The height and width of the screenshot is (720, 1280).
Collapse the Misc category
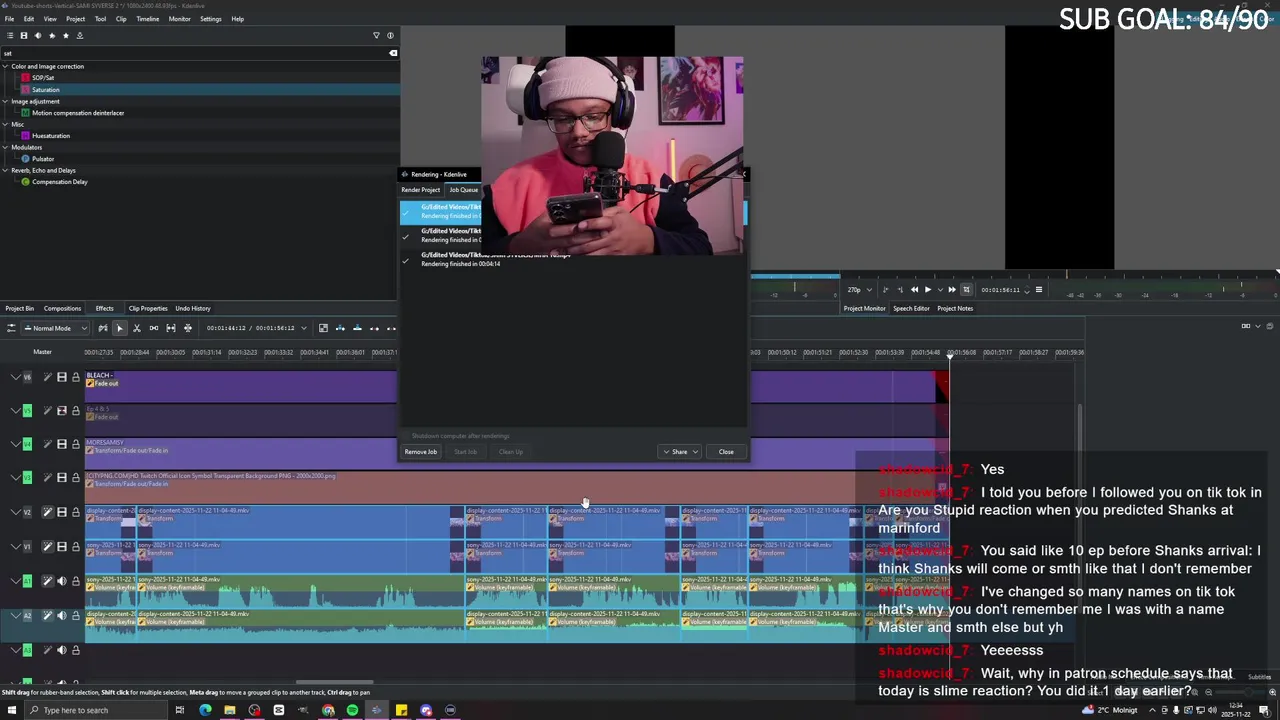click(x=5, y=124)
